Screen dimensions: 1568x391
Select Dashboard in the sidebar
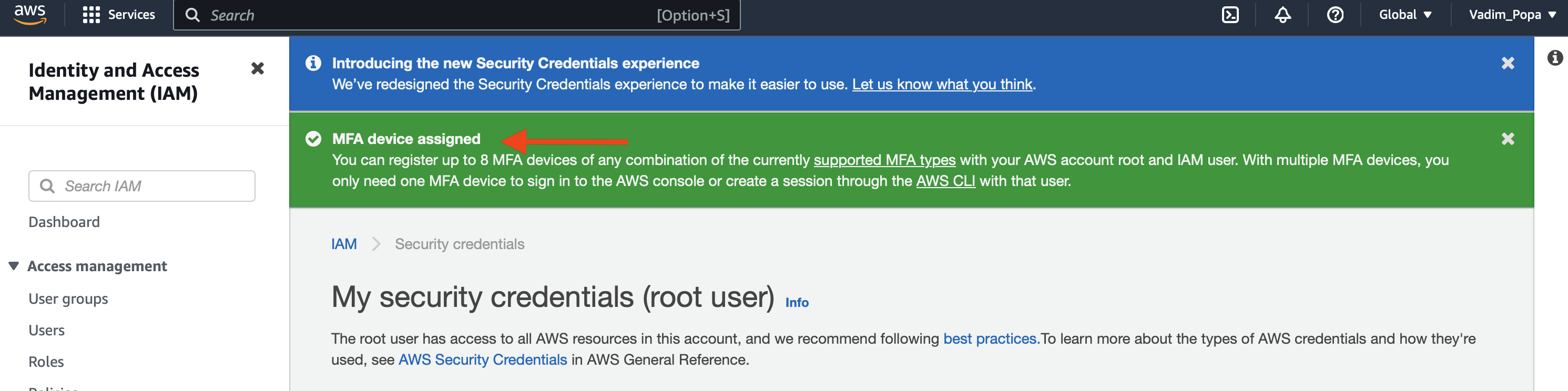[64, 221]
